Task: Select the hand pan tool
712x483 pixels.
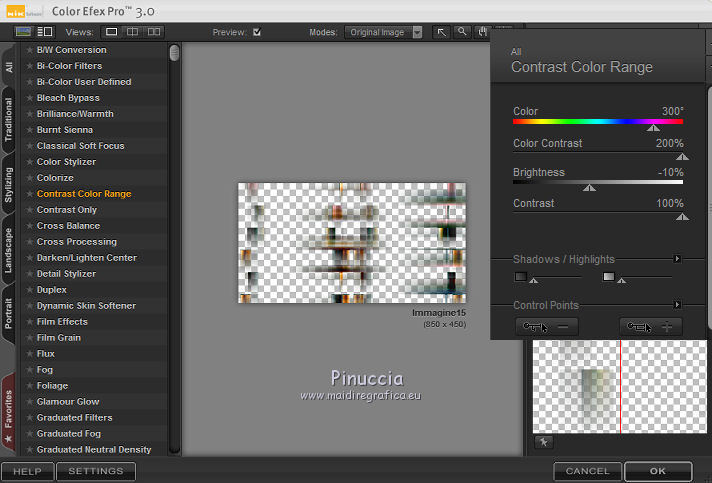Action: 482,32
